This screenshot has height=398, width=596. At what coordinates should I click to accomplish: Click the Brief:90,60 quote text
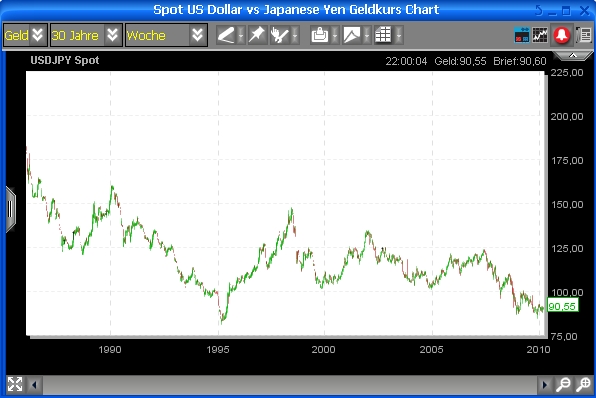point(520,61)
